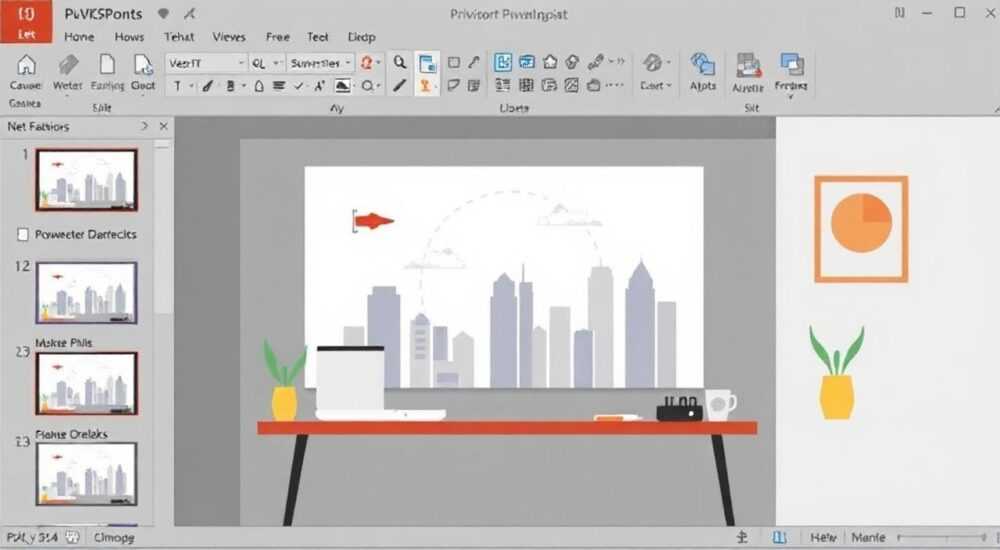Select slide thumbnail numbered 12
1000x550 pixels.
(86, 292)
